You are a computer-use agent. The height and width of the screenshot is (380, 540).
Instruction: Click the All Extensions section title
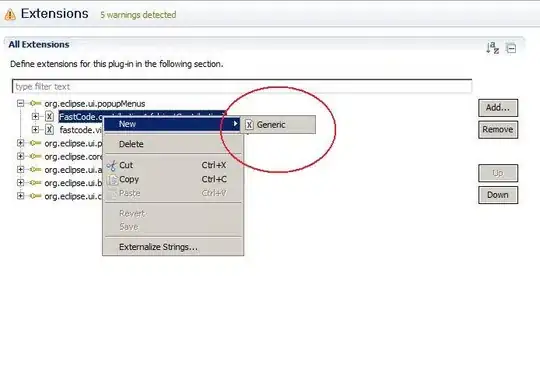[39, 44]
